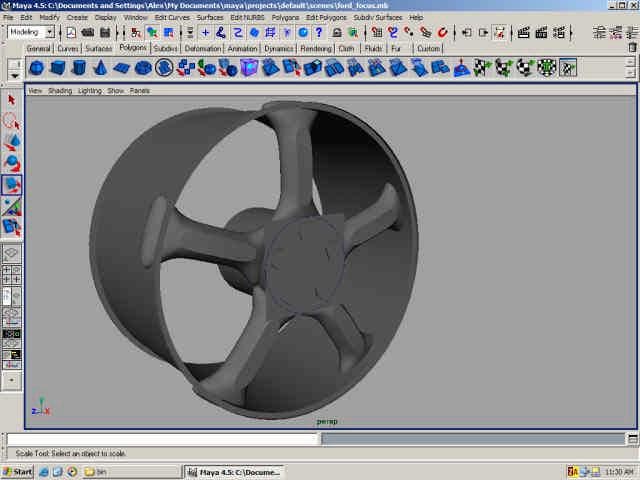640x480 pixels.
Task: Create a polygon cube from the shelf
Action: point(58,68)
